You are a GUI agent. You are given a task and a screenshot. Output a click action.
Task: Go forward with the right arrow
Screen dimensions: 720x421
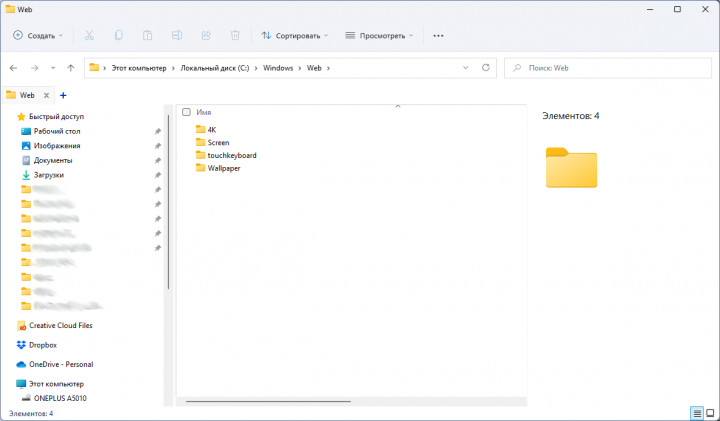(34, 68)
